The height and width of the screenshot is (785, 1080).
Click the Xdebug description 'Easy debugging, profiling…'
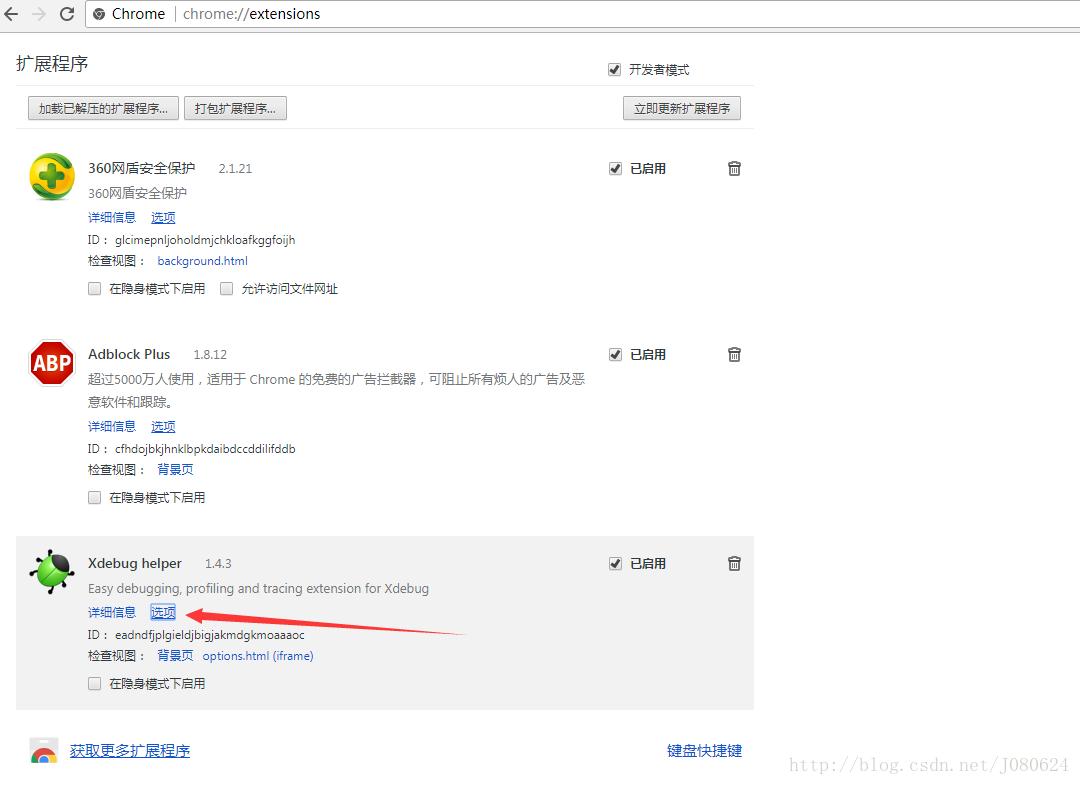(x=258, y=589)
